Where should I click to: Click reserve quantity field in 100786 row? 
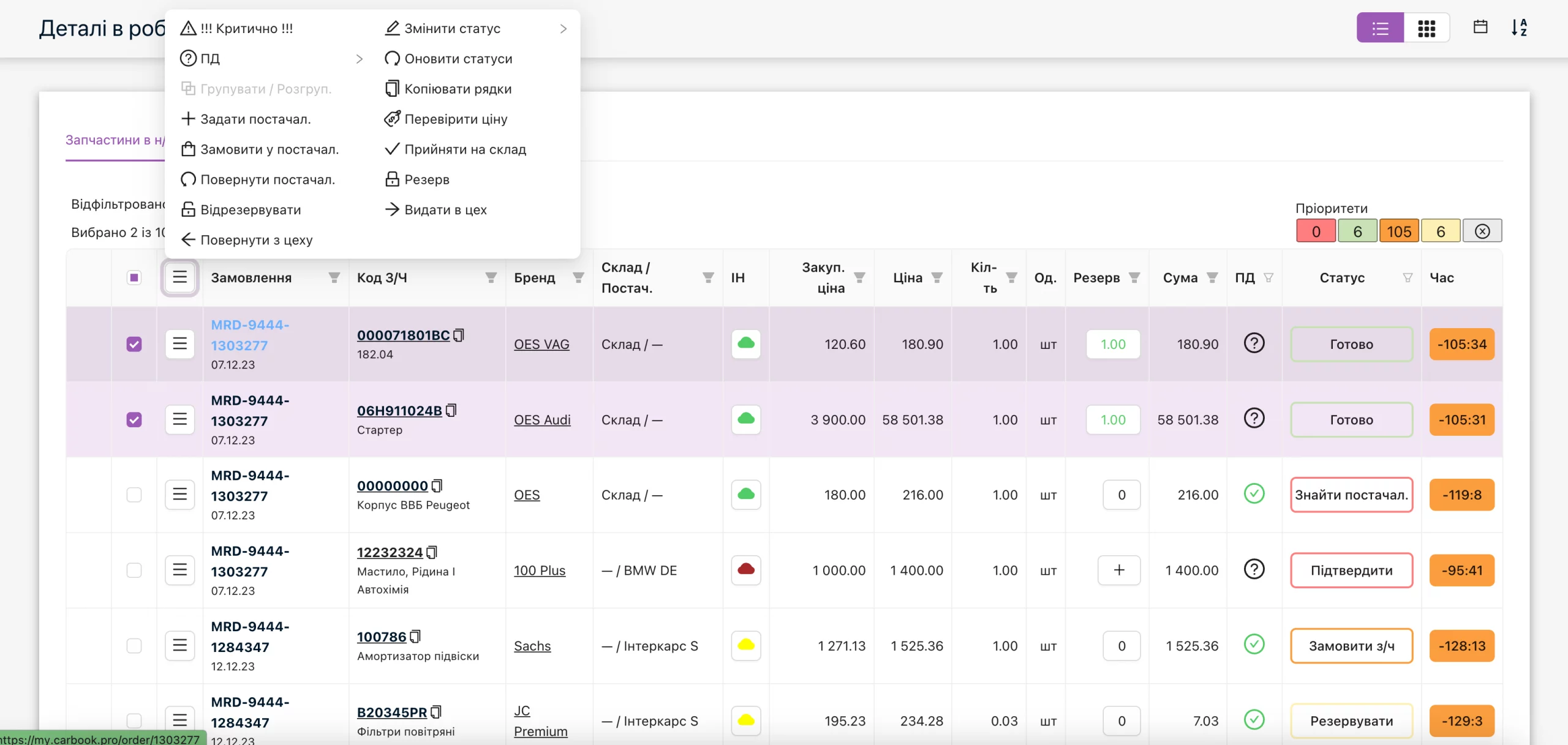tap(1121, 646)
